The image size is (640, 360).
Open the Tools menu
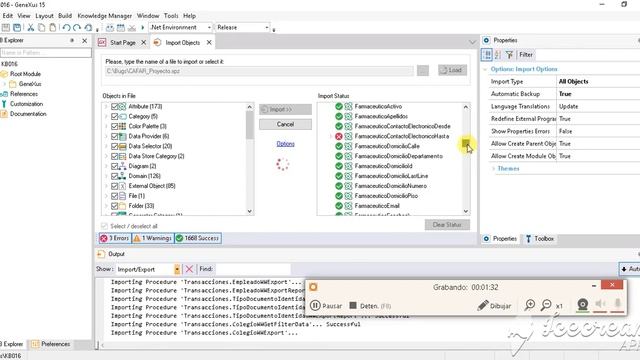click(x=171, y=16)
